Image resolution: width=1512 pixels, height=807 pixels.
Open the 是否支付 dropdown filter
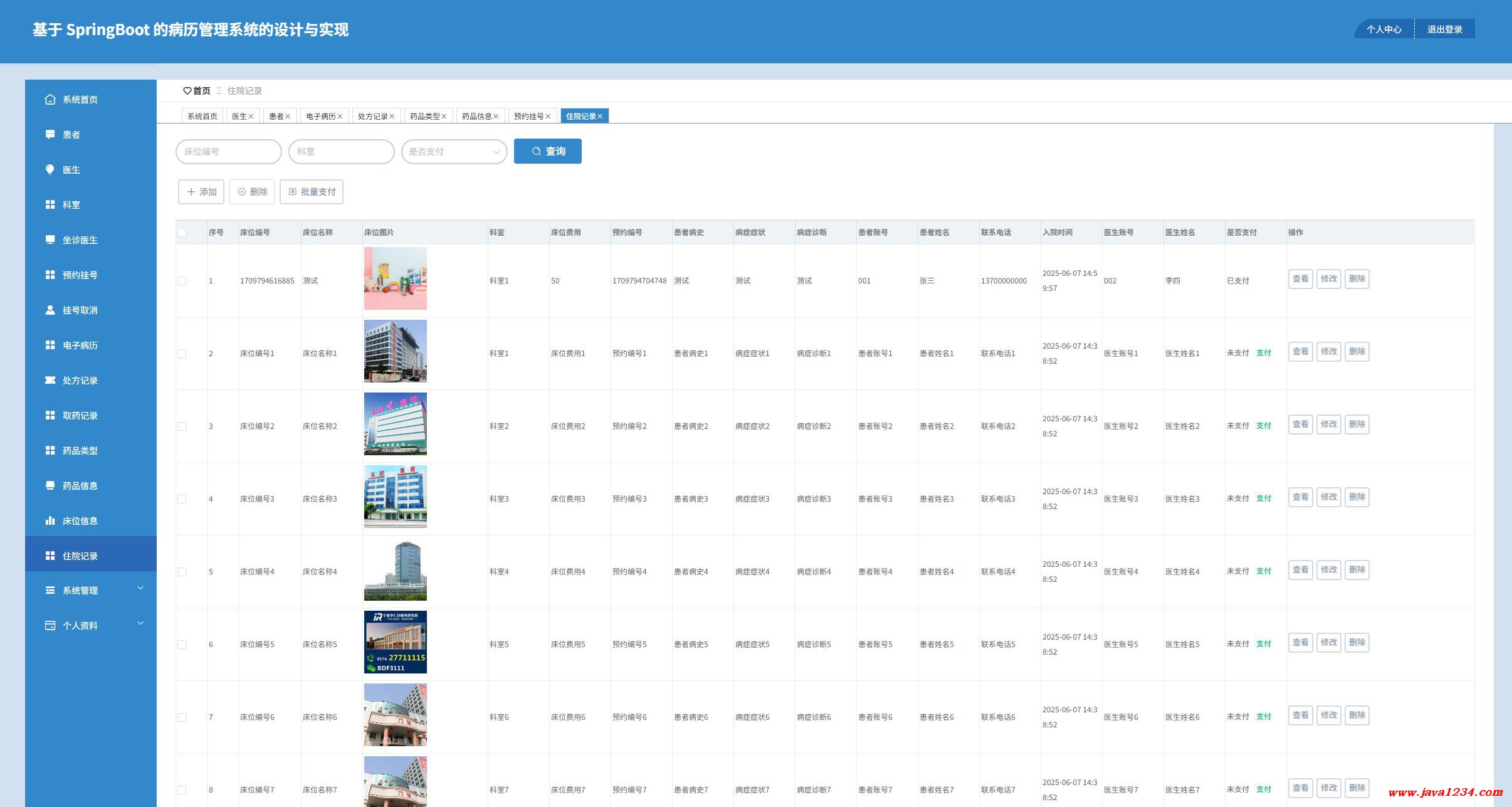454,152
